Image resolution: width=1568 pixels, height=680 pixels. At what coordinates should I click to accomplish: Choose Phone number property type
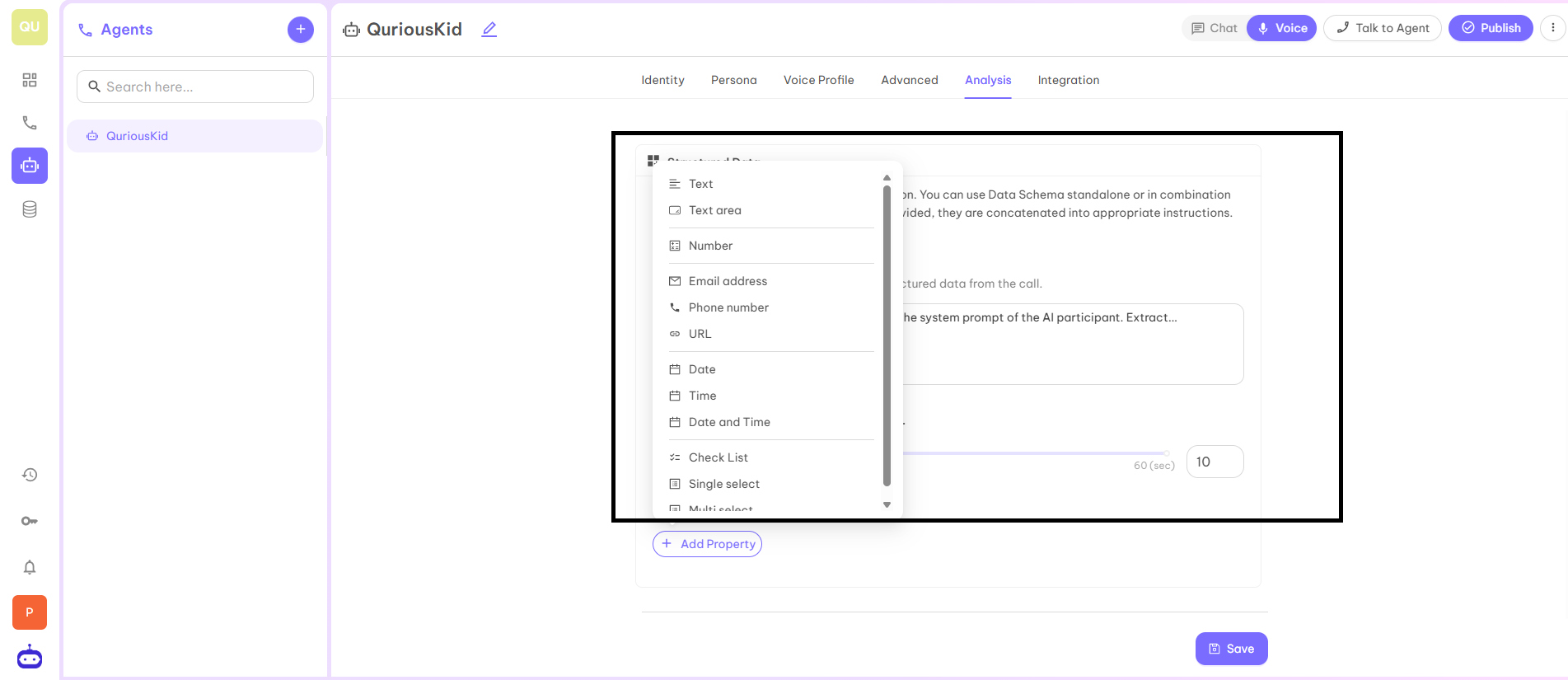(771, 307)
